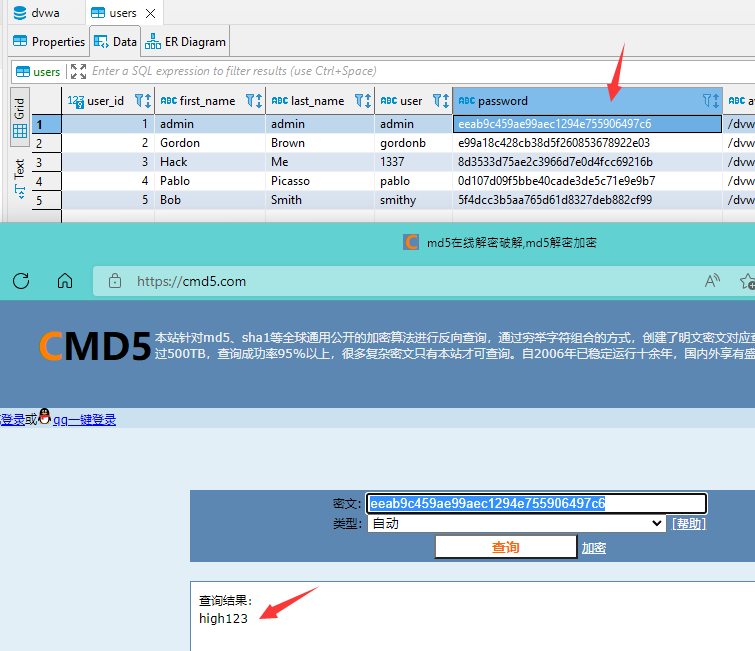Viewport: 755px width, 651px height.
Task: Click last_name cell Smith
Action: 320,200
